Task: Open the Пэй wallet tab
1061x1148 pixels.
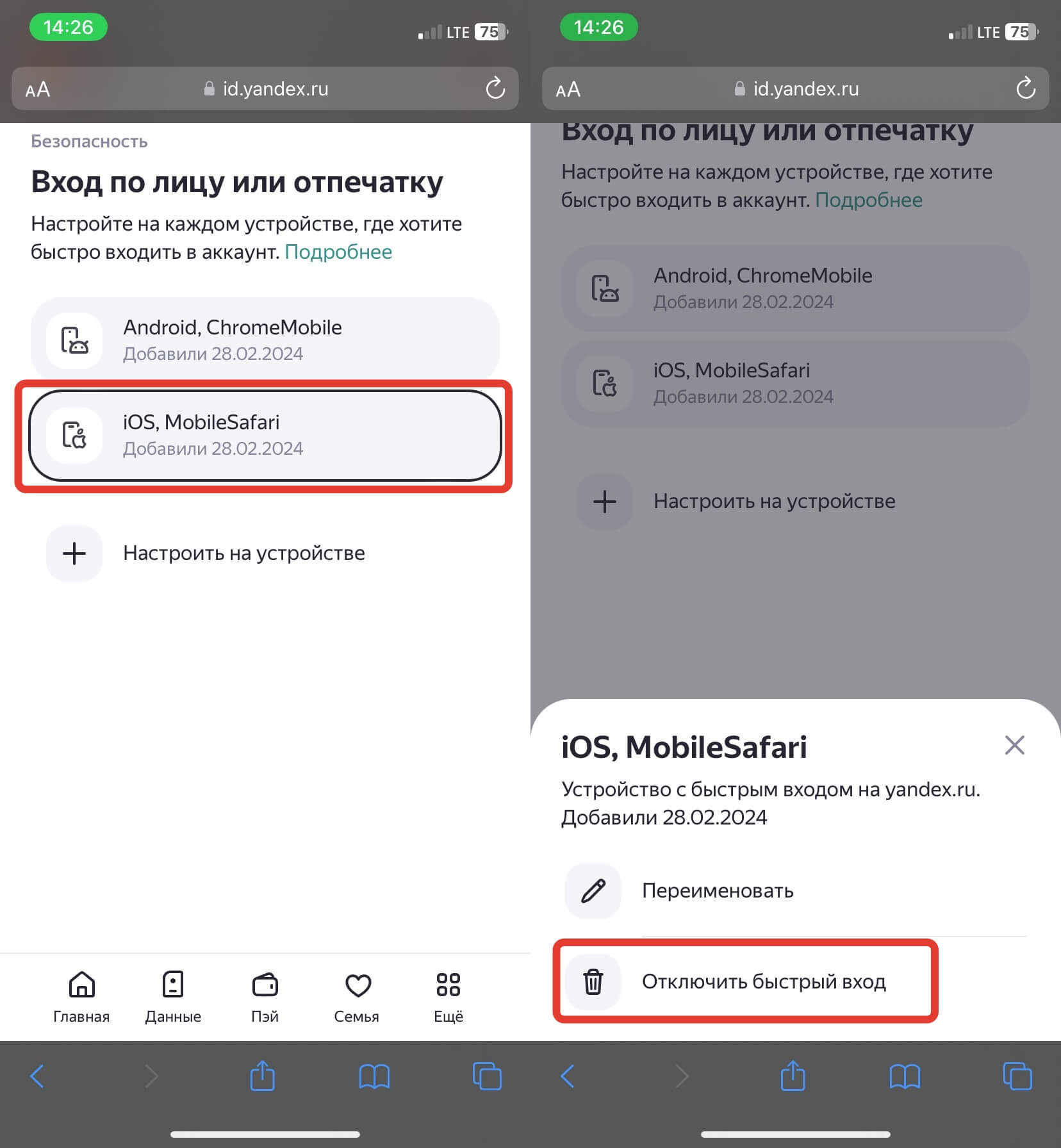Action: (x=265, y=996)
